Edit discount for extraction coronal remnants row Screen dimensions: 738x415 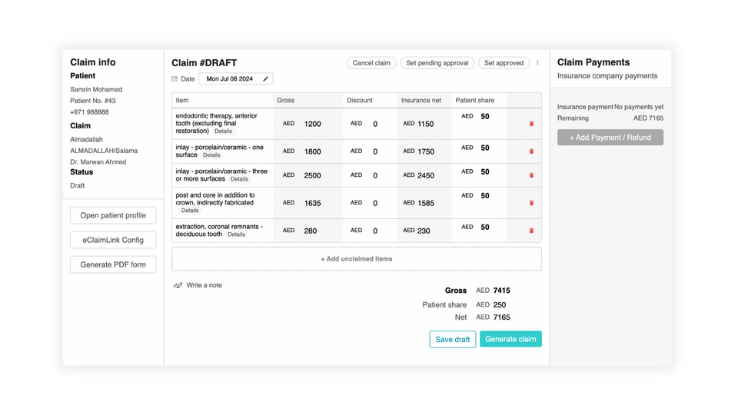375,231
